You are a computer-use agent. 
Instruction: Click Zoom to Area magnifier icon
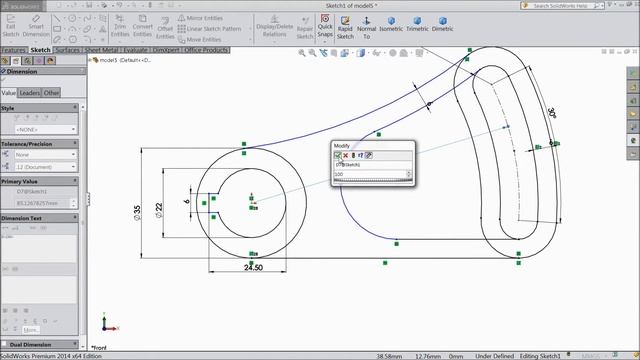point(312,53)
